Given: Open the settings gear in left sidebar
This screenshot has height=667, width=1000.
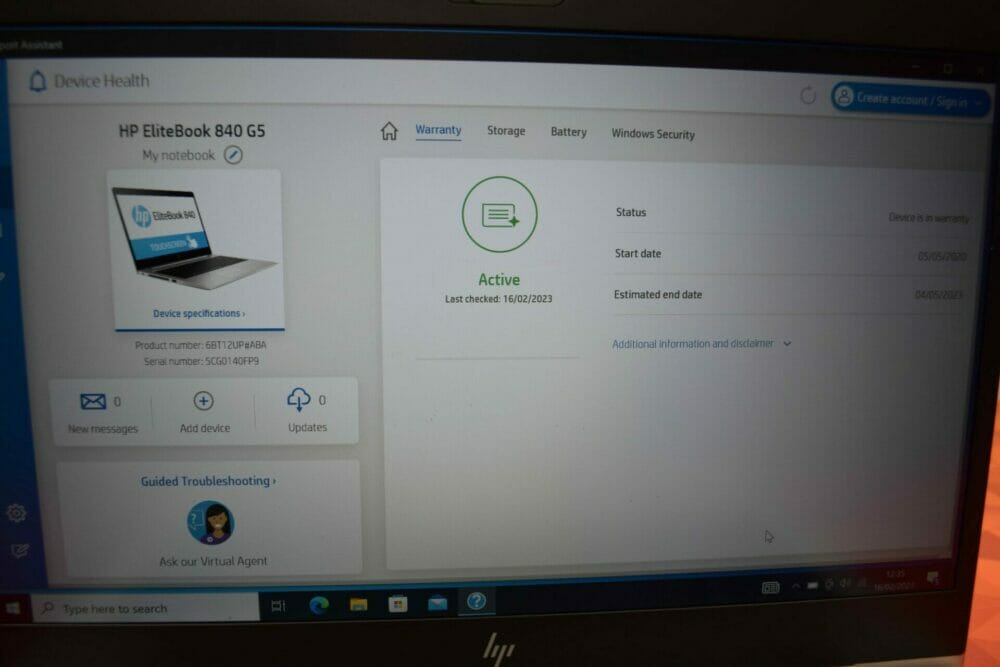Looking at the screenshot, I should point(17,513).
